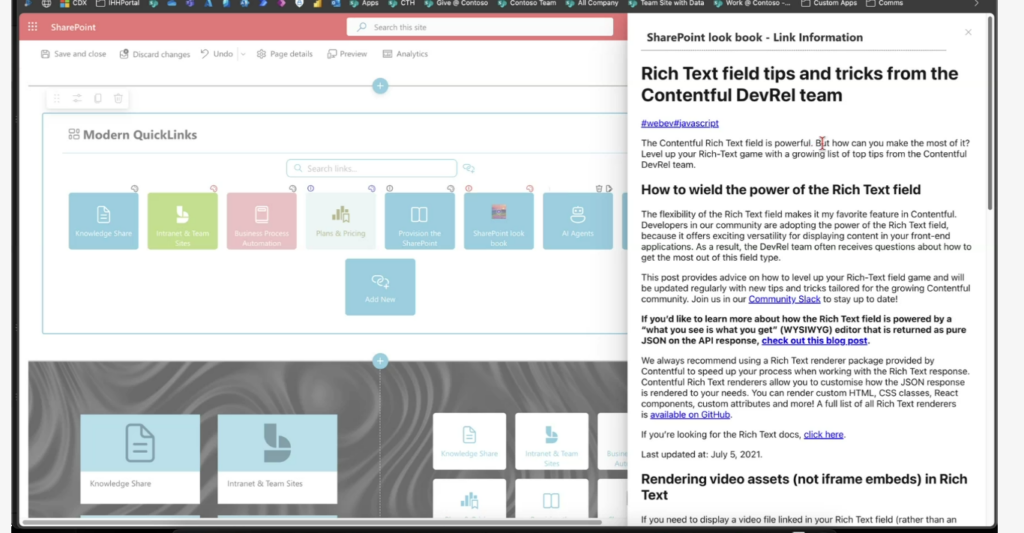The height and width of the screenshot is (533, 1024).
Task: Click the trash icon above AI Agents tile
Action: click(599, 188)
